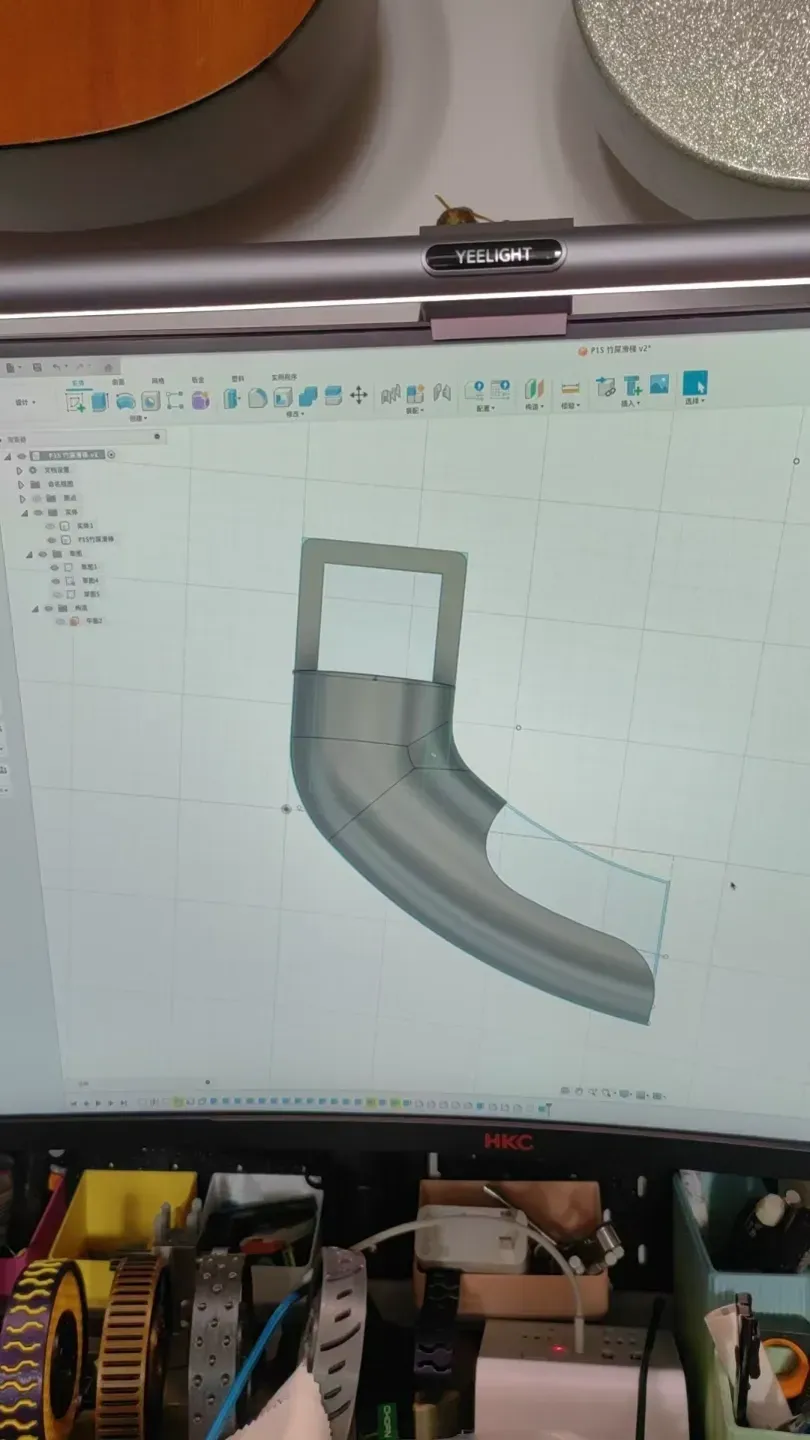Select the Hole tool icon
The image size is (810, 1440).
pyautogui.click(x=151, y=400)
